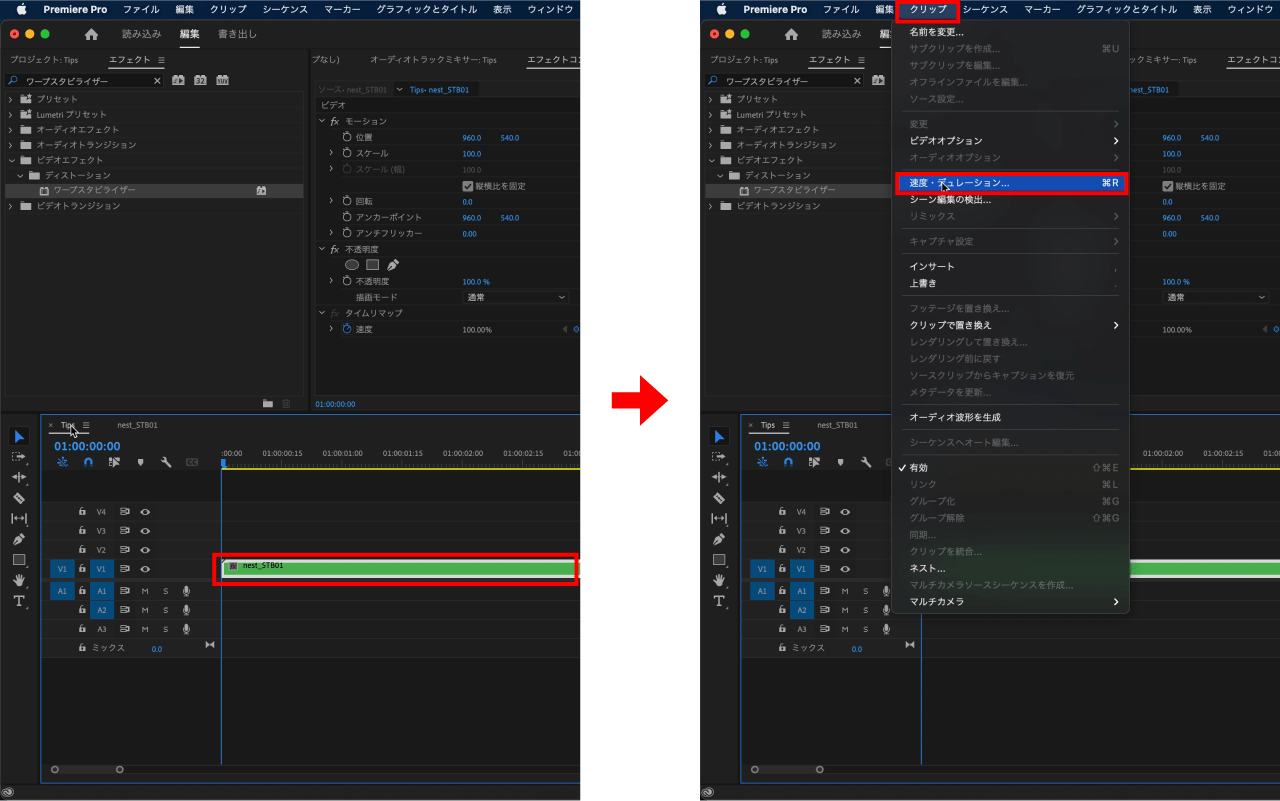Select ワープスタビライザー effect in left Effects panel
1280x801 pixels.
[94, 190]
